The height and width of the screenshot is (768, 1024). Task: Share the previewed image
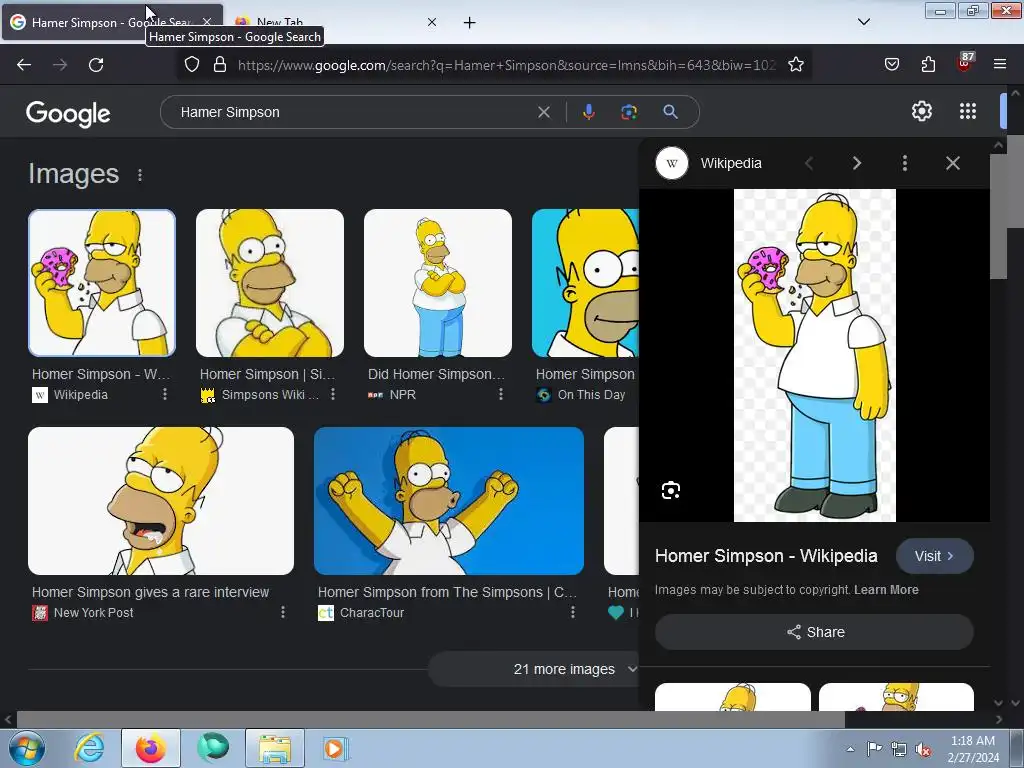(814, 632)
